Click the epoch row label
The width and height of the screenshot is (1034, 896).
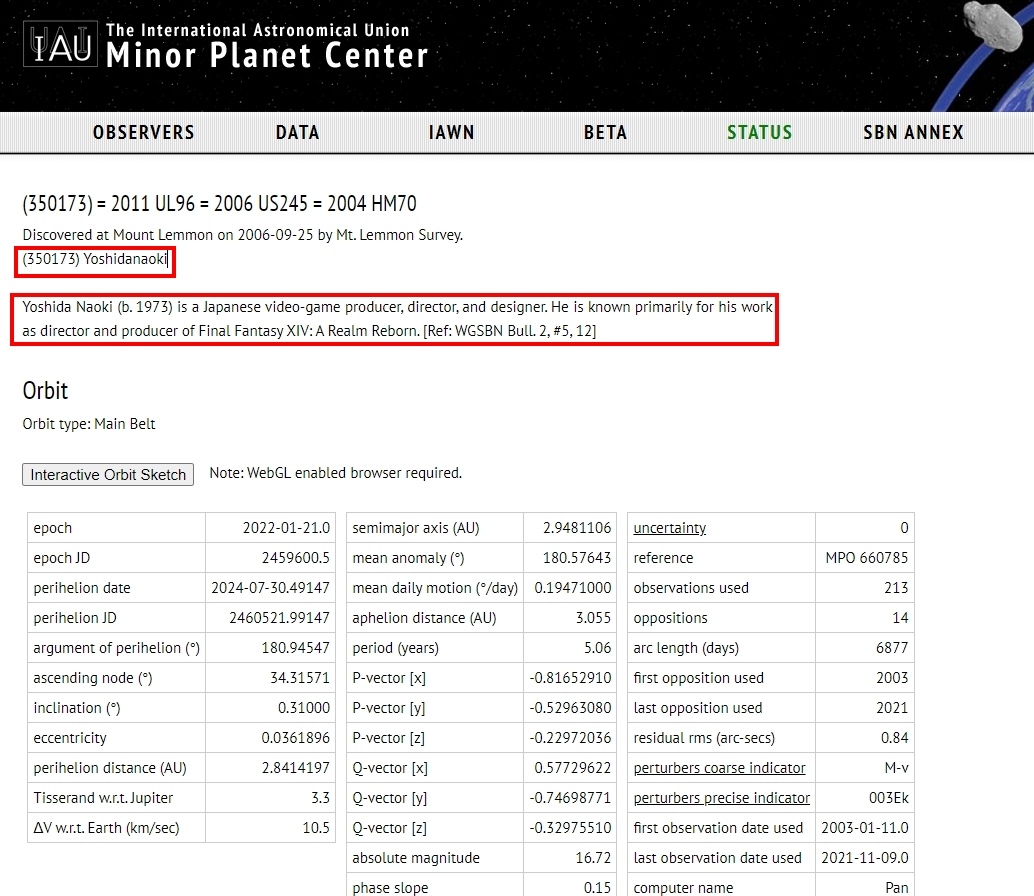[x=53, y=528]
